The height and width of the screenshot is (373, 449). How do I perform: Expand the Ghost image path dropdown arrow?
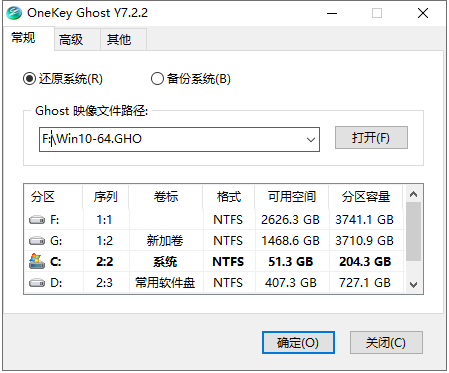pyautogui.click(x=311, y=139)
